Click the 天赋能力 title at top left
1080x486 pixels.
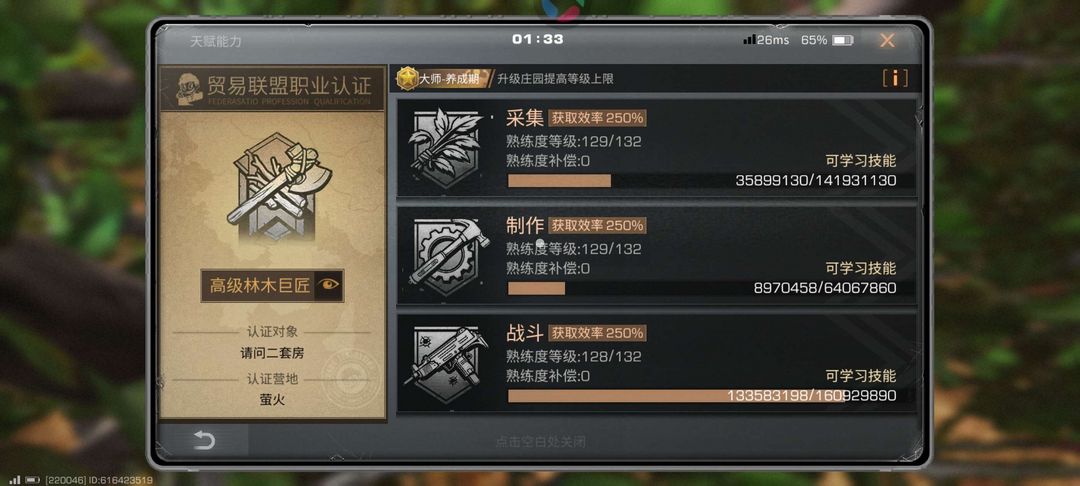[216, 41]
